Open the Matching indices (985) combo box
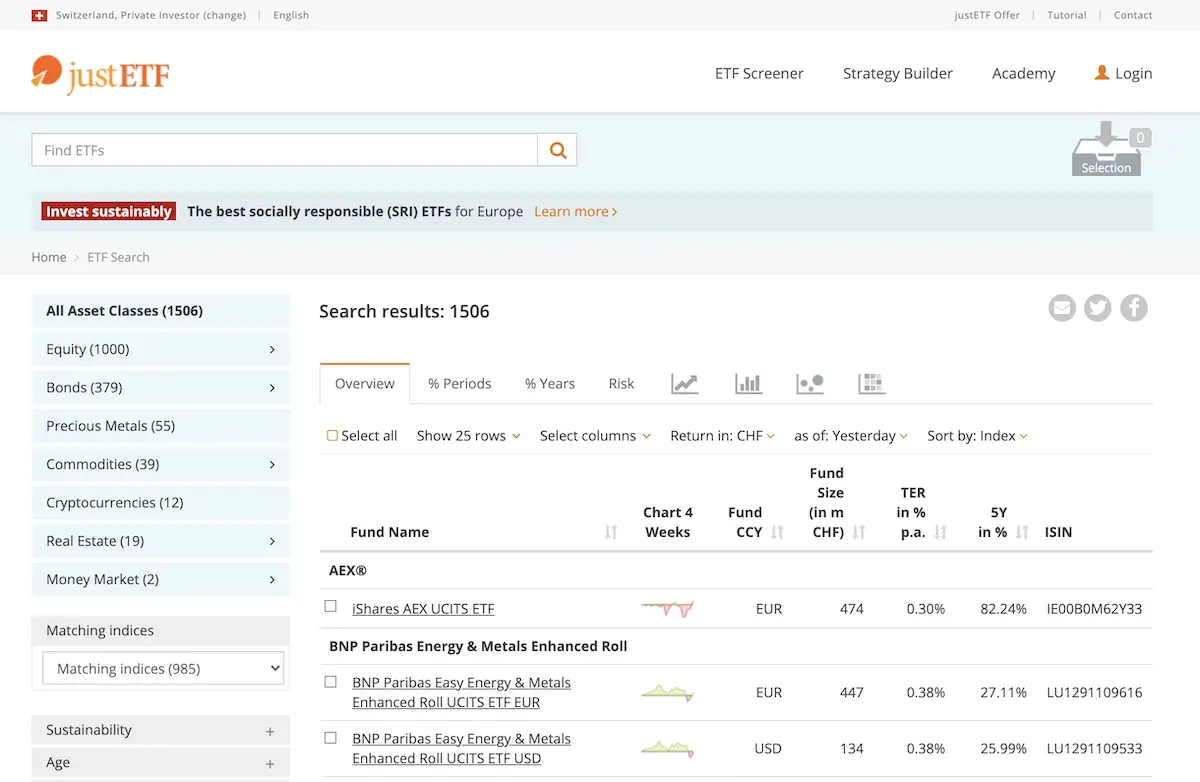1200x782 pixels. [x=163, y=669]
